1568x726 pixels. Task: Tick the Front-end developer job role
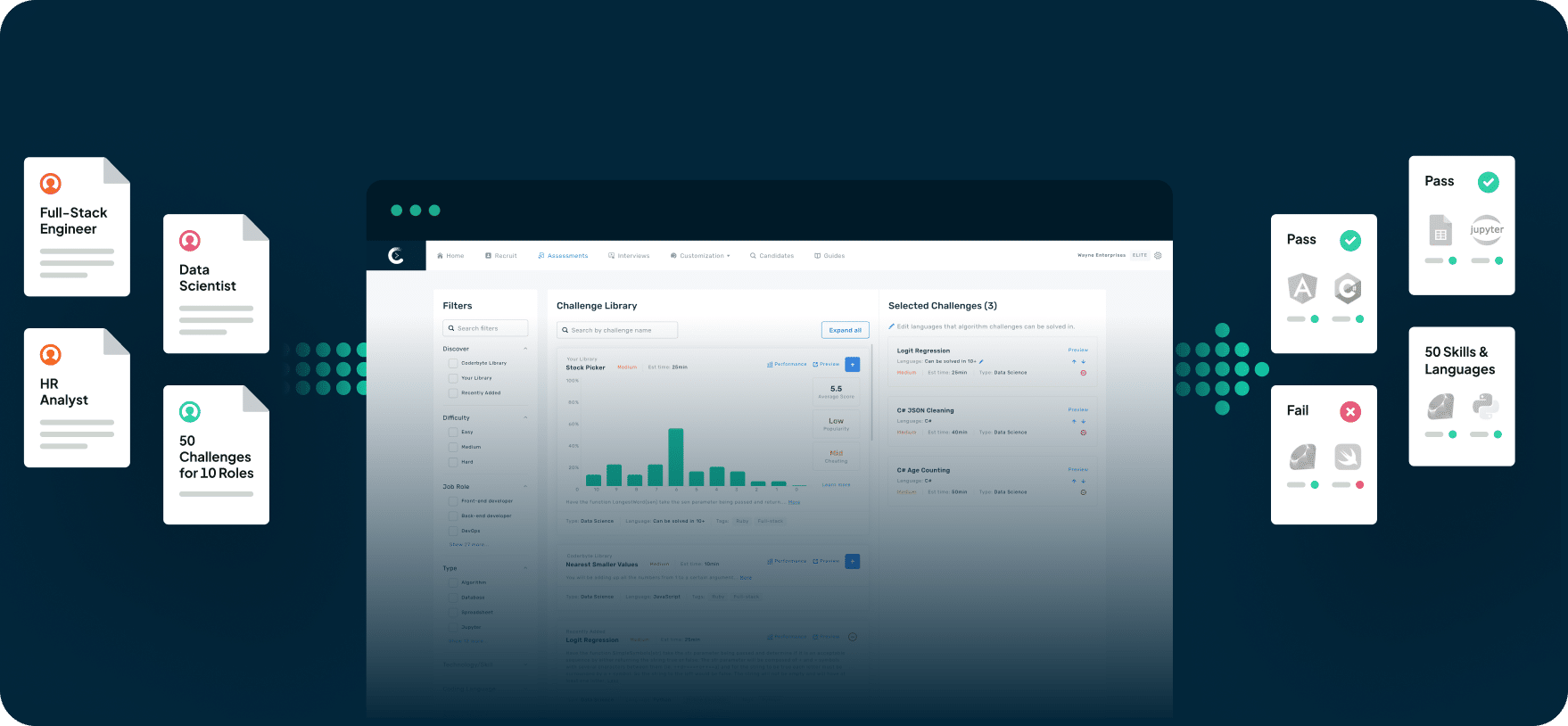pos(453,501)
